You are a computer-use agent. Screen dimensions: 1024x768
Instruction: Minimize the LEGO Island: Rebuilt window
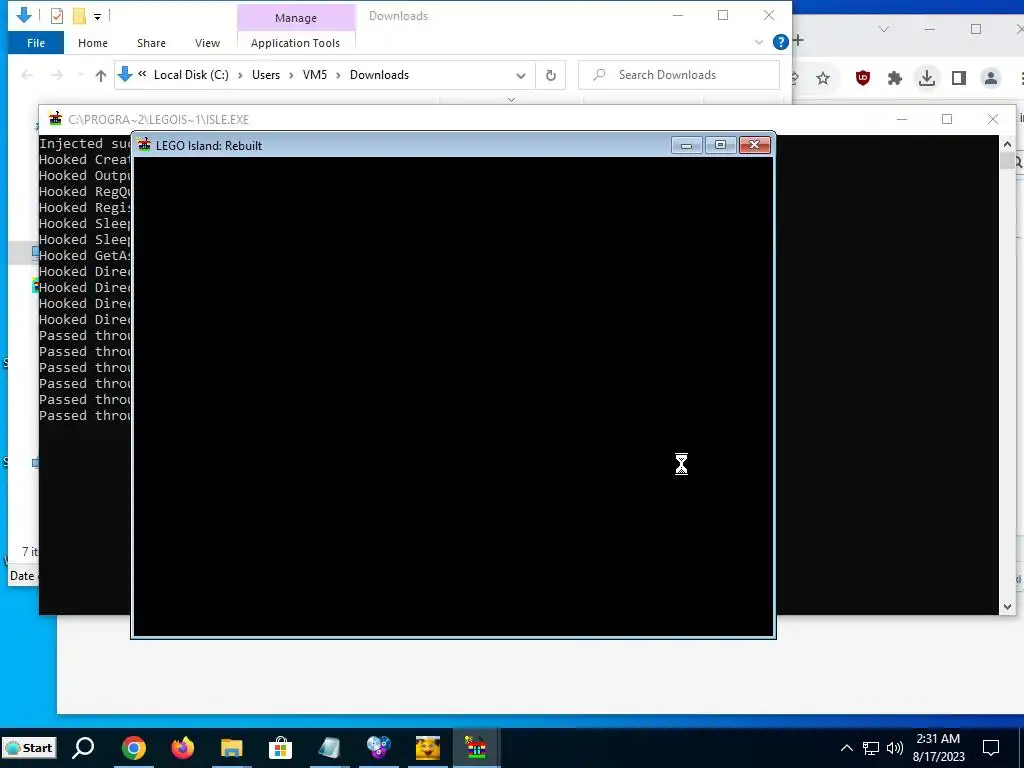[686, 145]
